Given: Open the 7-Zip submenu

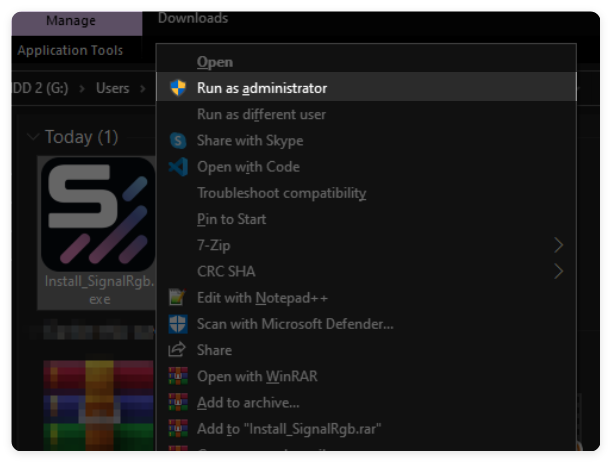Looking at the screenshot, I should point(366,245).
